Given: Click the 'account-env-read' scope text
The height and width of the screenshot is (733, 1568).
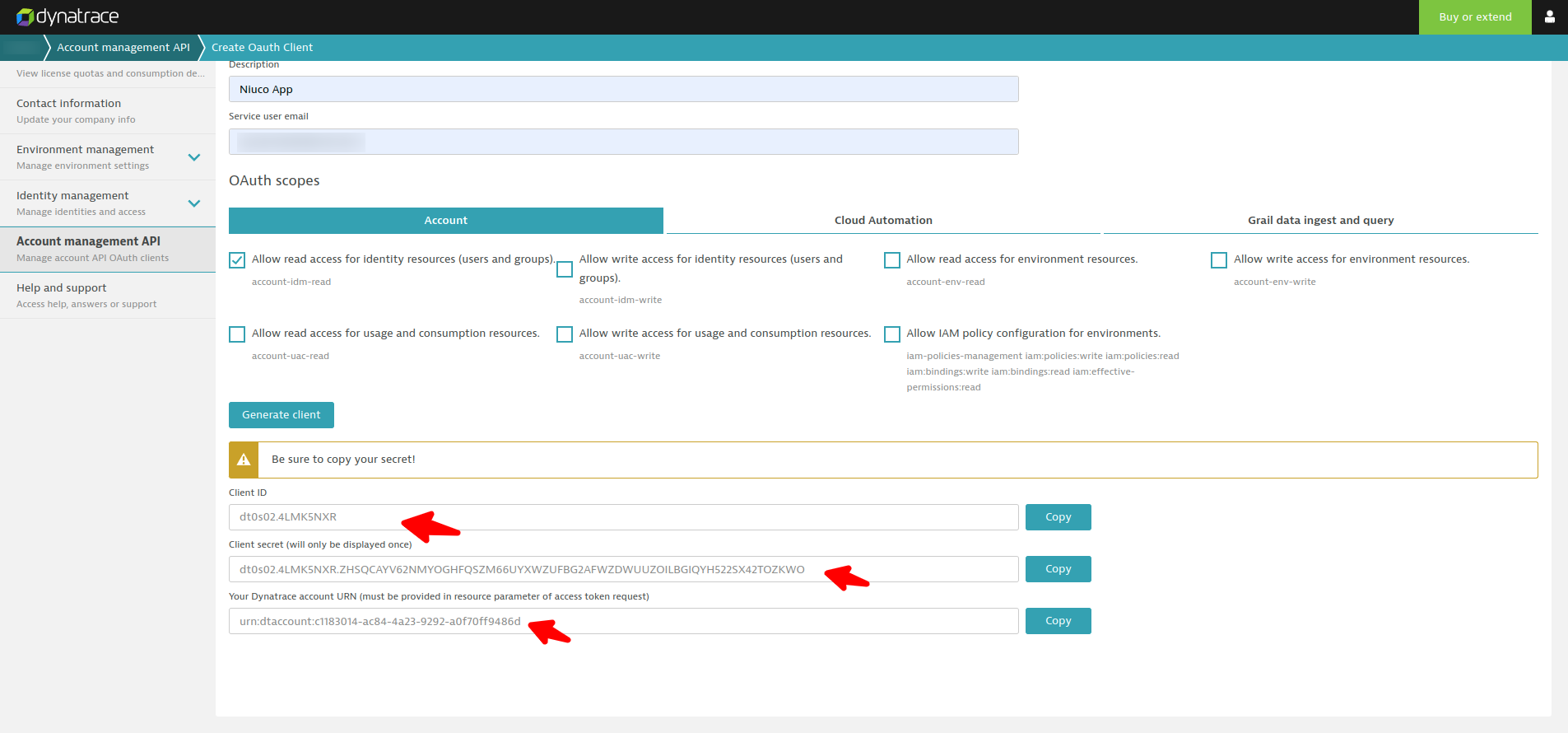Looking at the screenshot, I should point(946,282).
